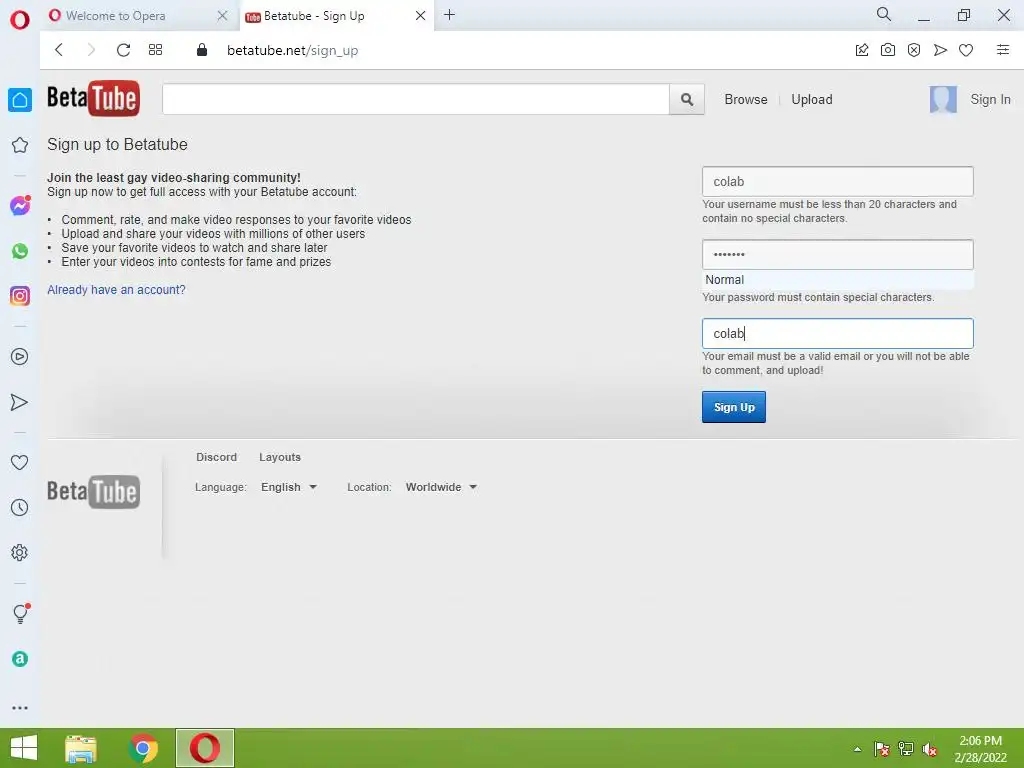
Task: Click the blue Sign Up button
Action: 733,407
